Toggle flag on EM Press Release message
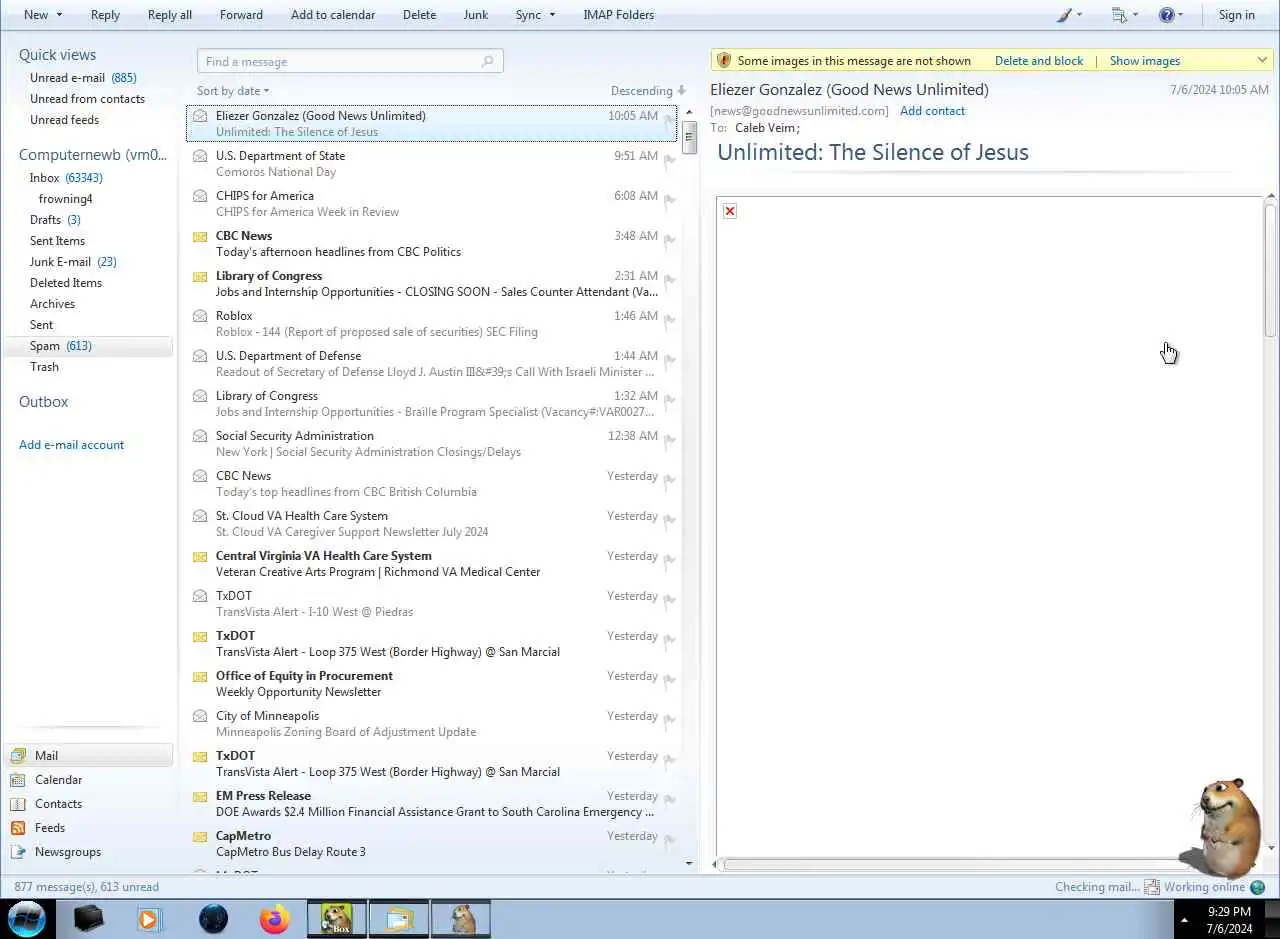Screen dimensions: 1280x939 click(x=670, y=800)
